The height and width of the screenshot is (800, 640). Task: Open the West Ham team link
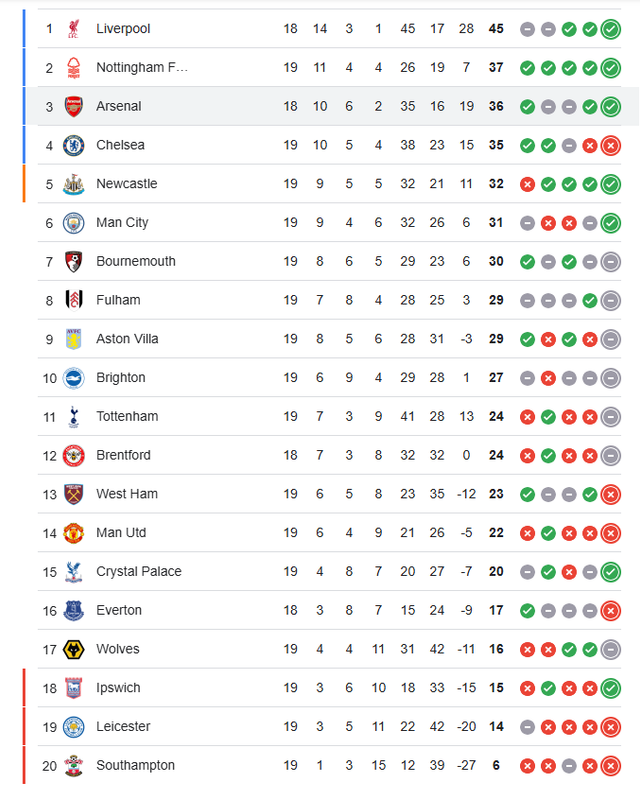coord(127,494)
